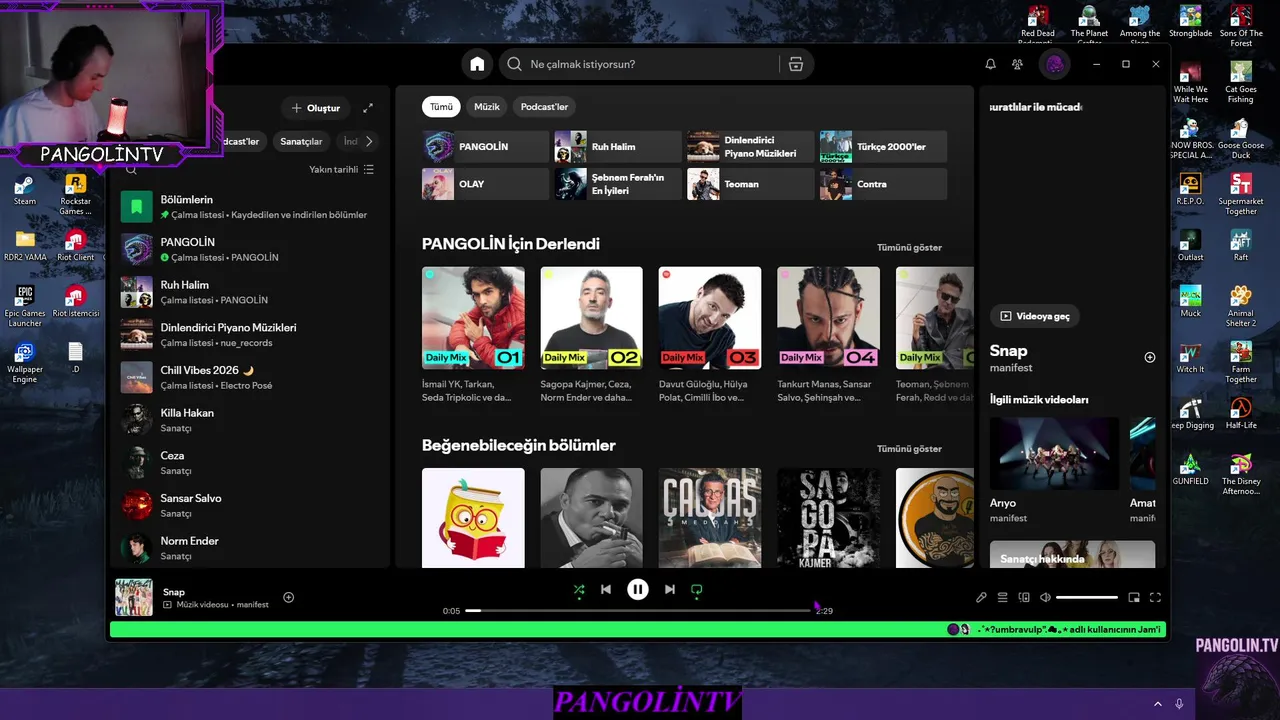Show more library filters with the chevron arrow
The image size is (1280, 720).
click(368, 141)
